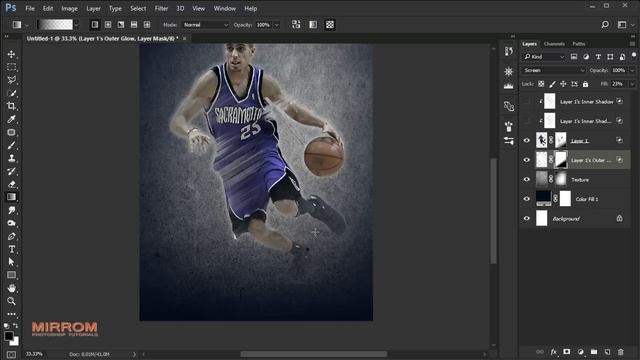The width and height of the screenshot is (640, 360).
Task: Select the Texture layer mask thumbnail
Action: 561,179
